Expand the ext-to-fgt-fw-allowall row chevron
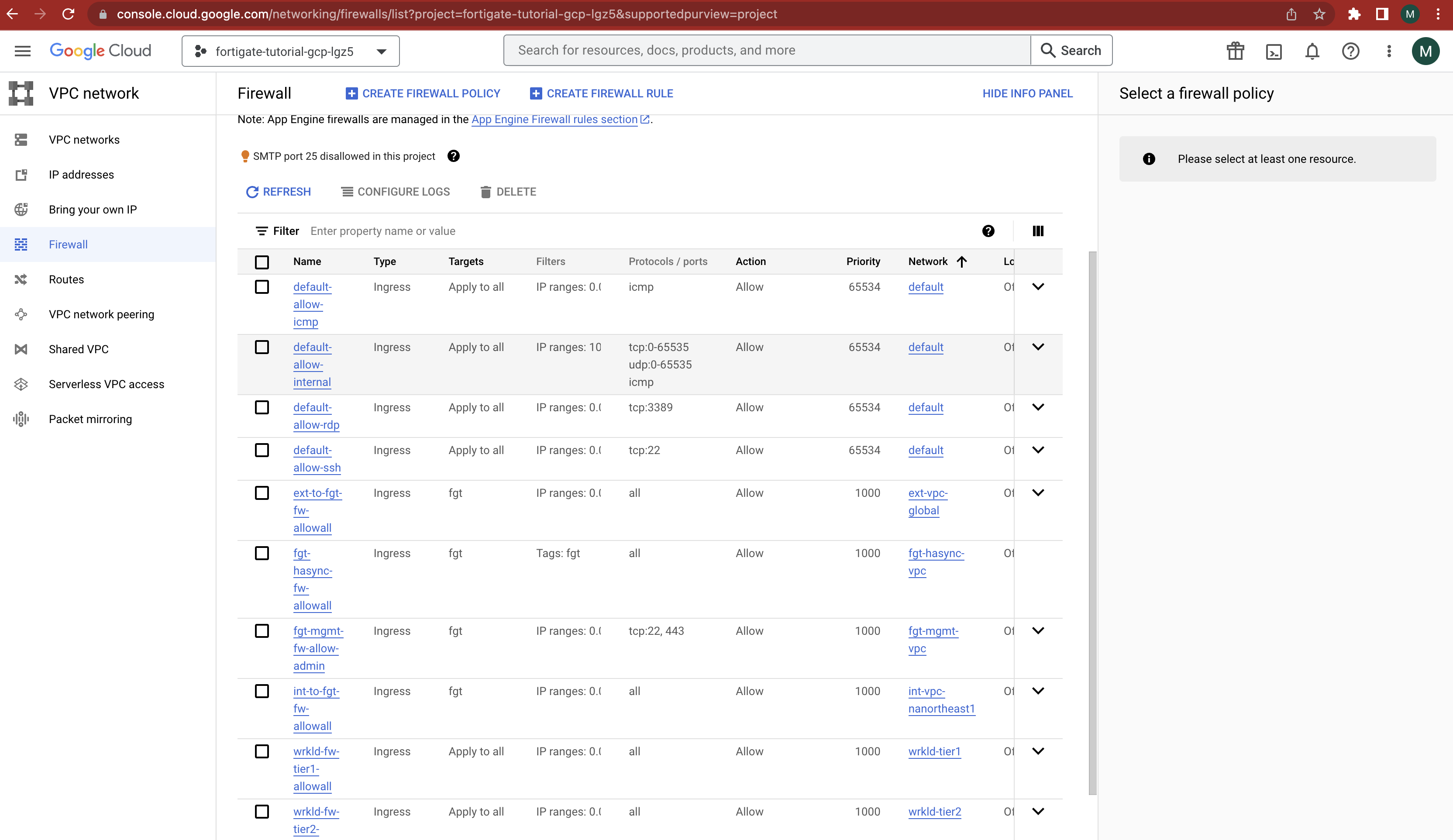This screenshot has height=840, width=1453. pos(1038,493)
